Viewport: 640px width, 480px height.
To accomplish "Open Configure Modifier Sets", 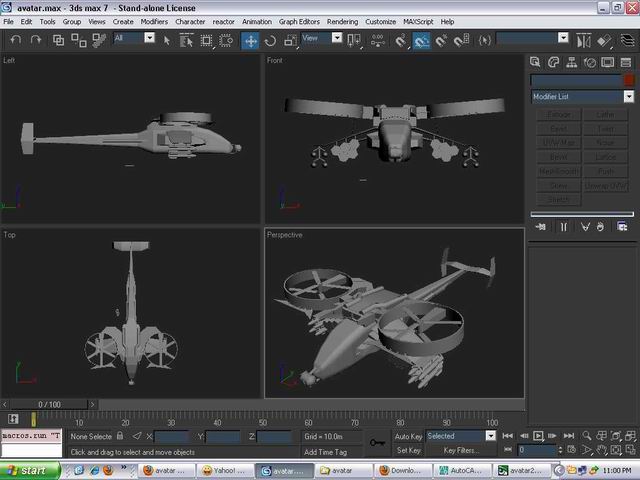I will coord(622,227).
